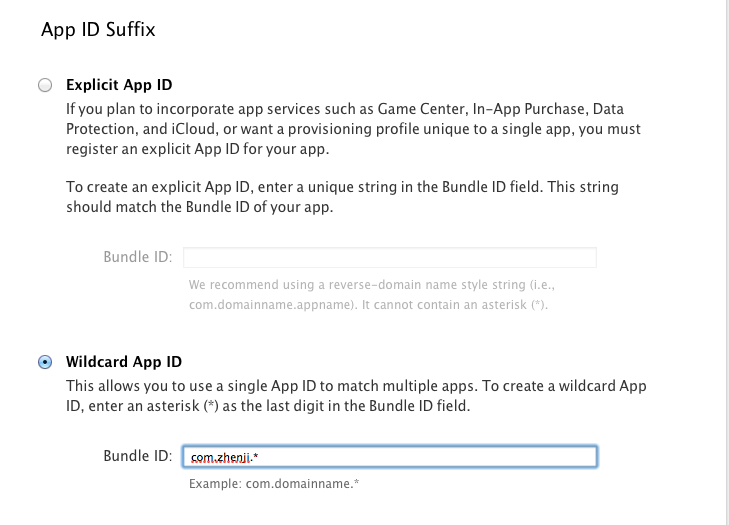Click the Example: com.domainname.* hint text
This screenshot has height=525, width=729.
pos(274,484)
